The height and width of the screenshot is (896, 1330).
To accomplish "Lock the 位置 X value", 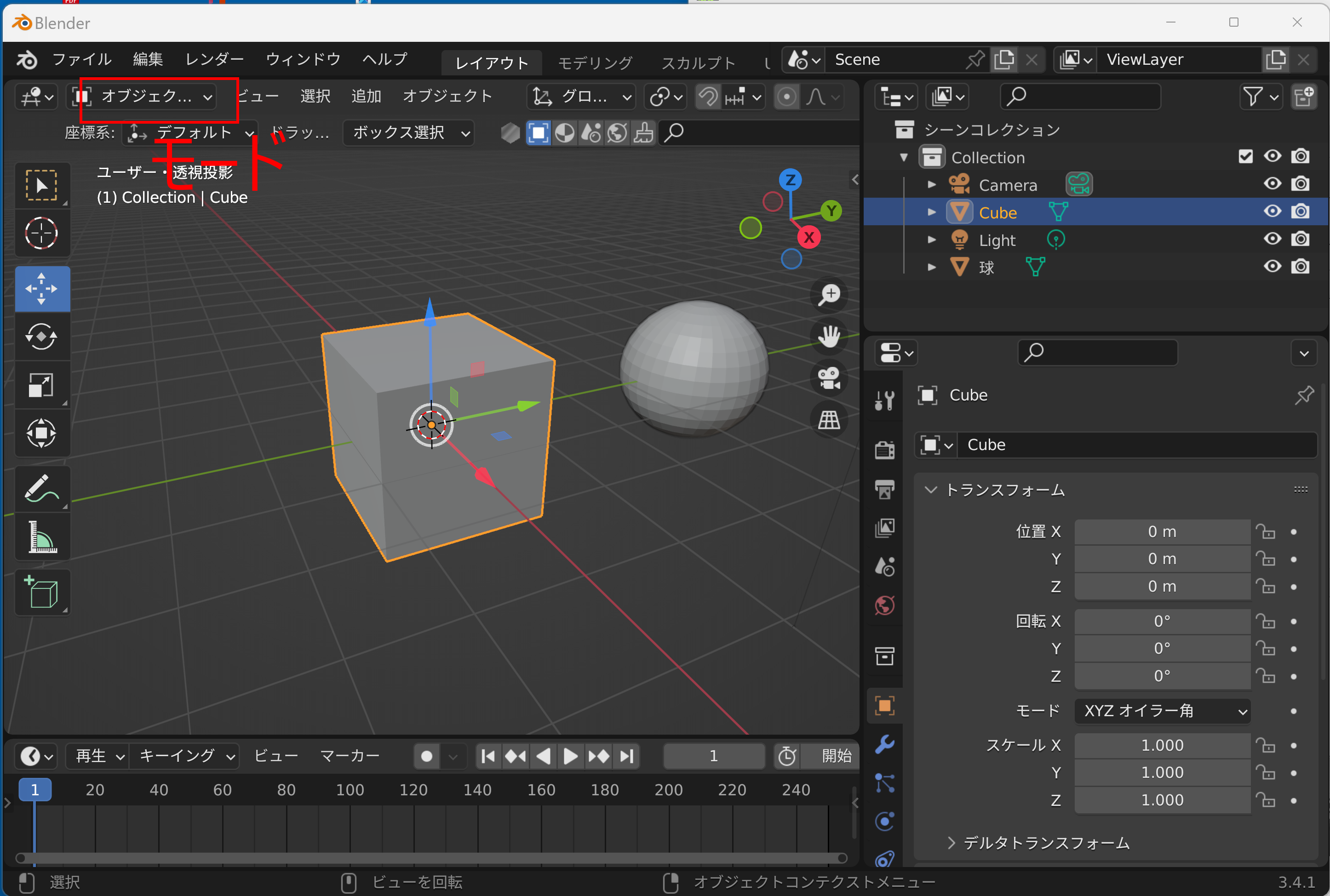I will 1266,531.
